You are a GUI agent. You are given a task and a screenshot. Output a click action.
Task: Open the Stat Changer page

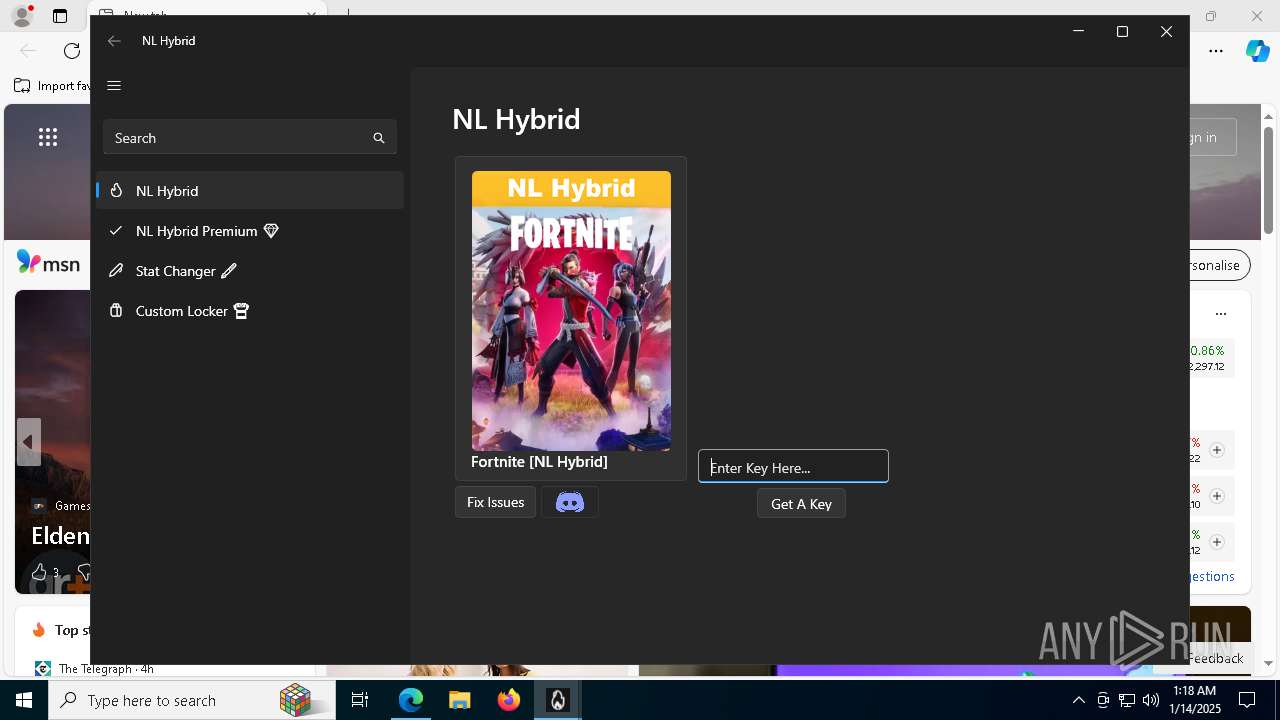tap(250, 271)
